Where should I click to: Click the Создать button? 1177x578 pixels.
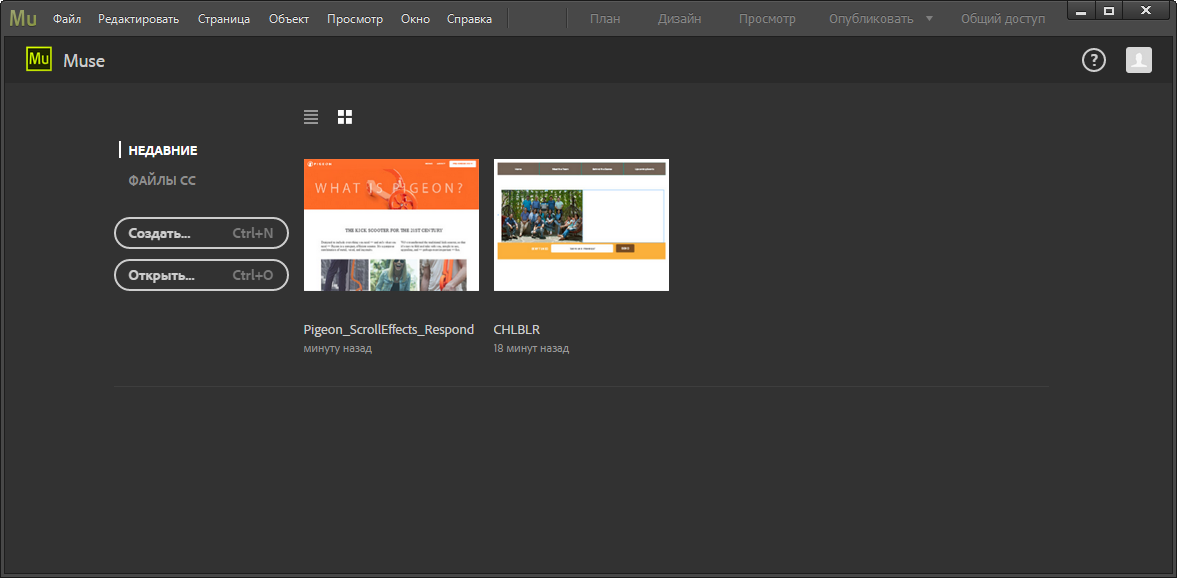[x=201, y=233]
